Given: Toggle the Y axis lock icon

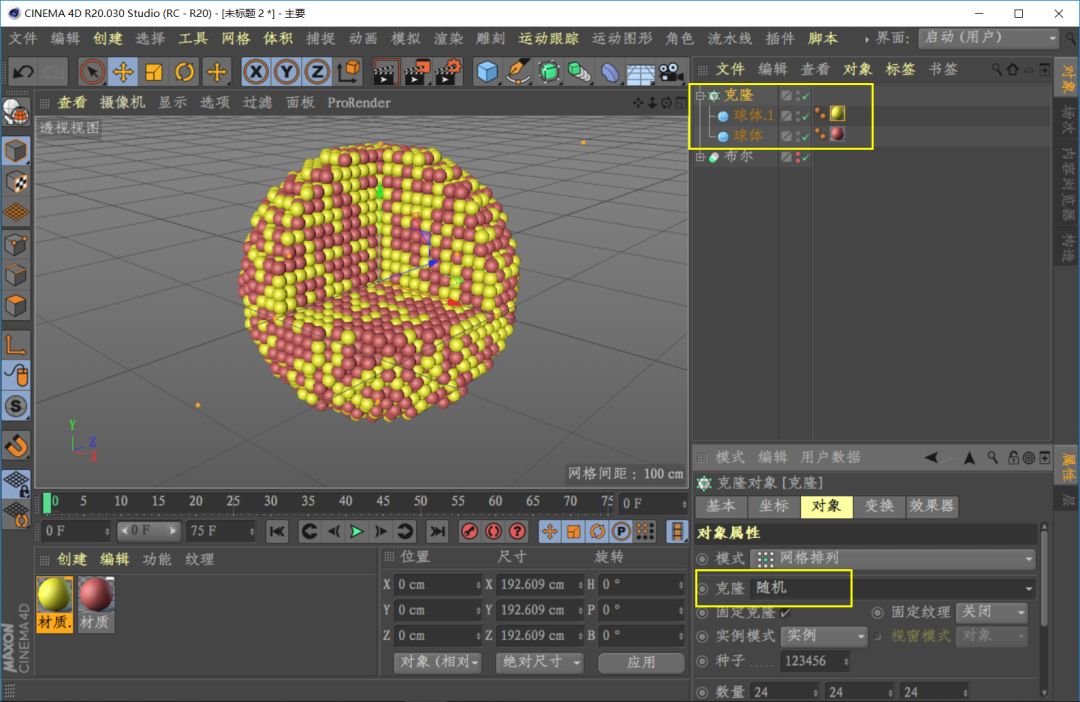Looking at the screenshot, I should tap(286, 72).
